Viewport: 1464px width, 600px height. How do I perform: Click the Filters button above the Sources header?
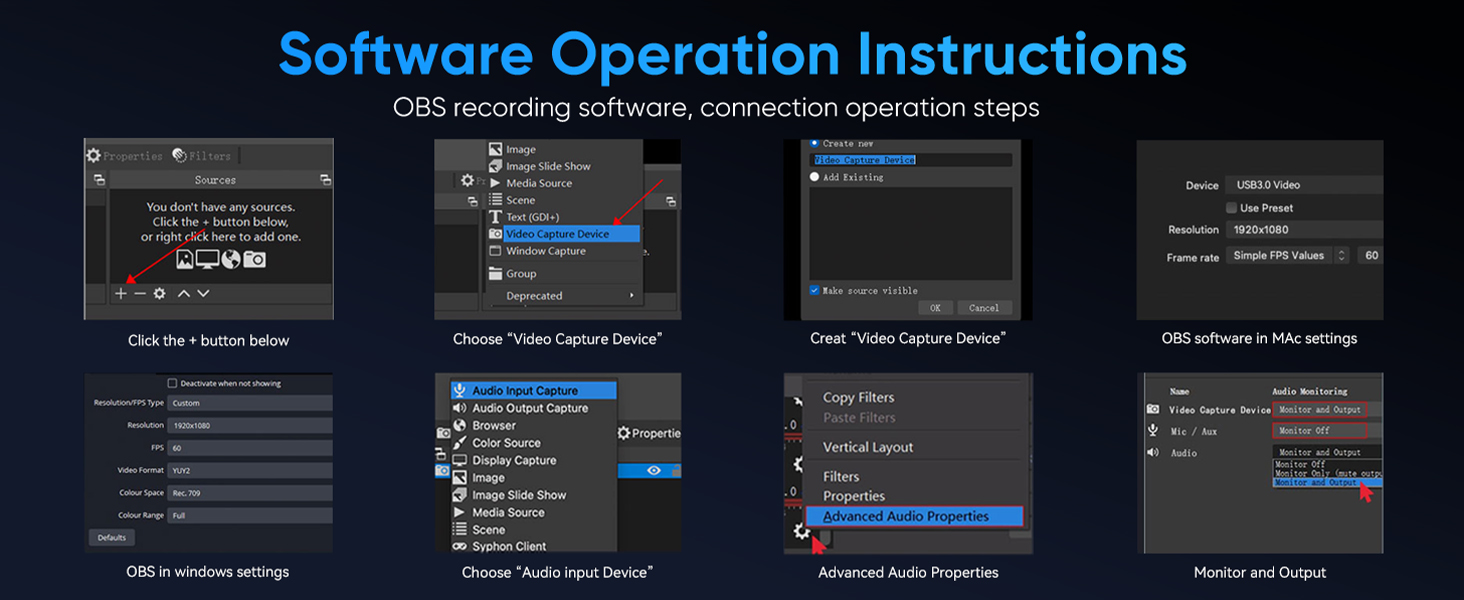click(202, 156)
